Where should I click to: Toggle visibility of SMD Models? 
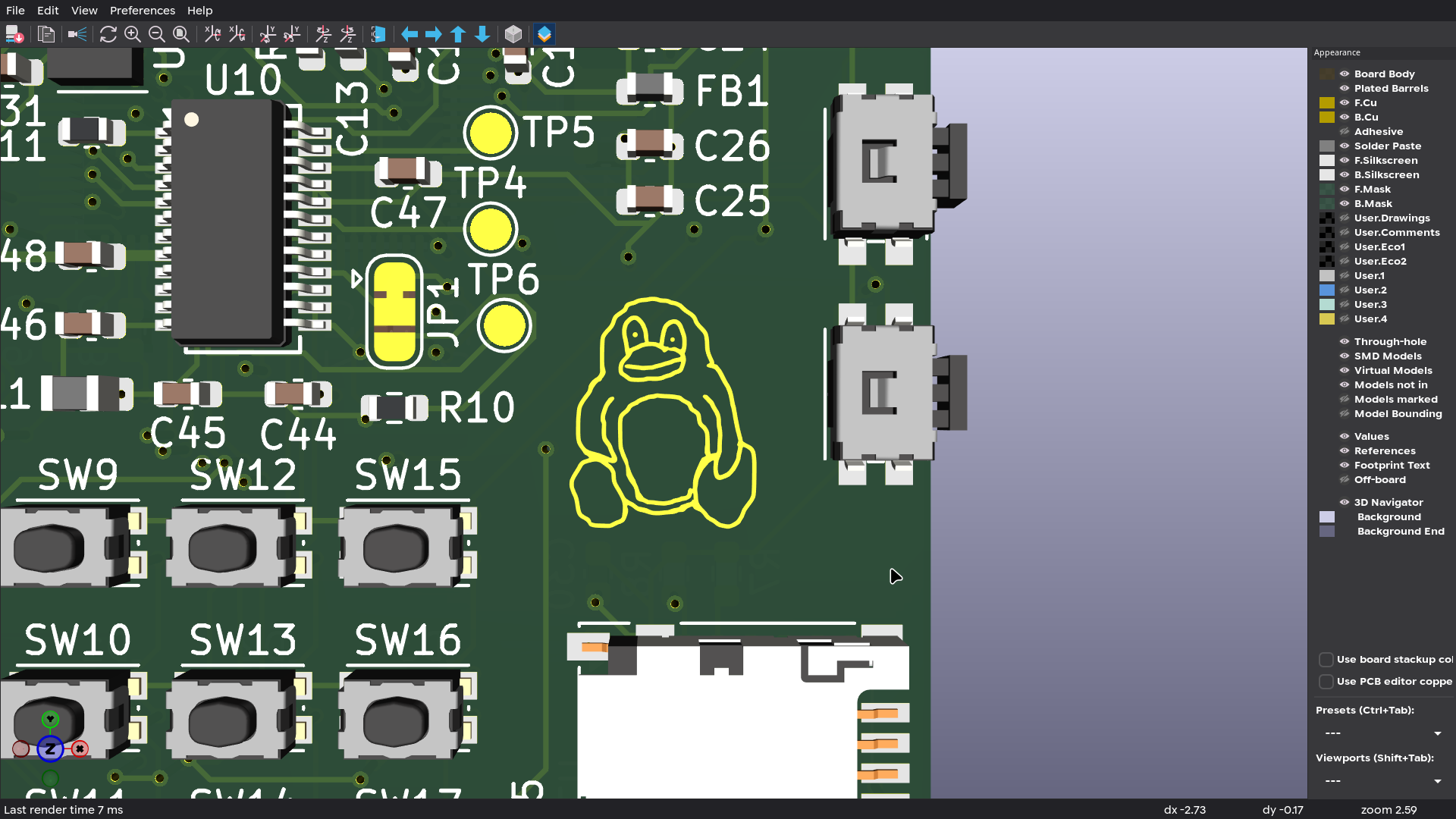[1345, 356]
